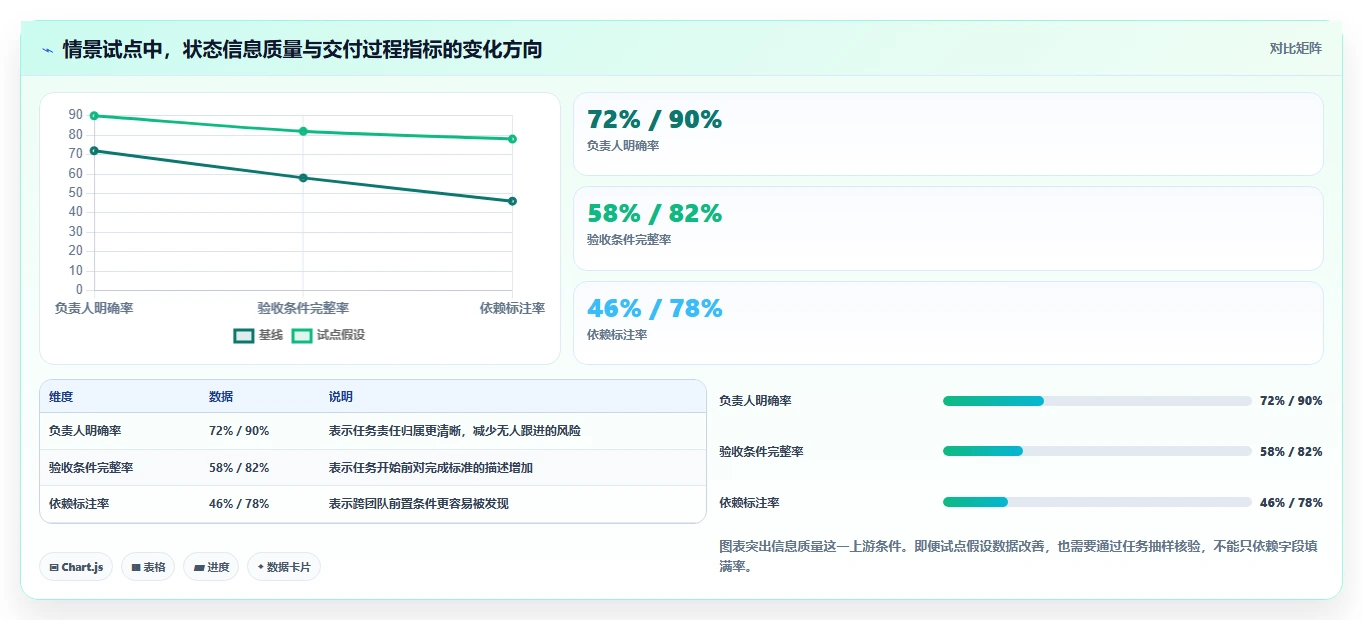Click description 表示任务责任归属更清晰

[455, 431]
